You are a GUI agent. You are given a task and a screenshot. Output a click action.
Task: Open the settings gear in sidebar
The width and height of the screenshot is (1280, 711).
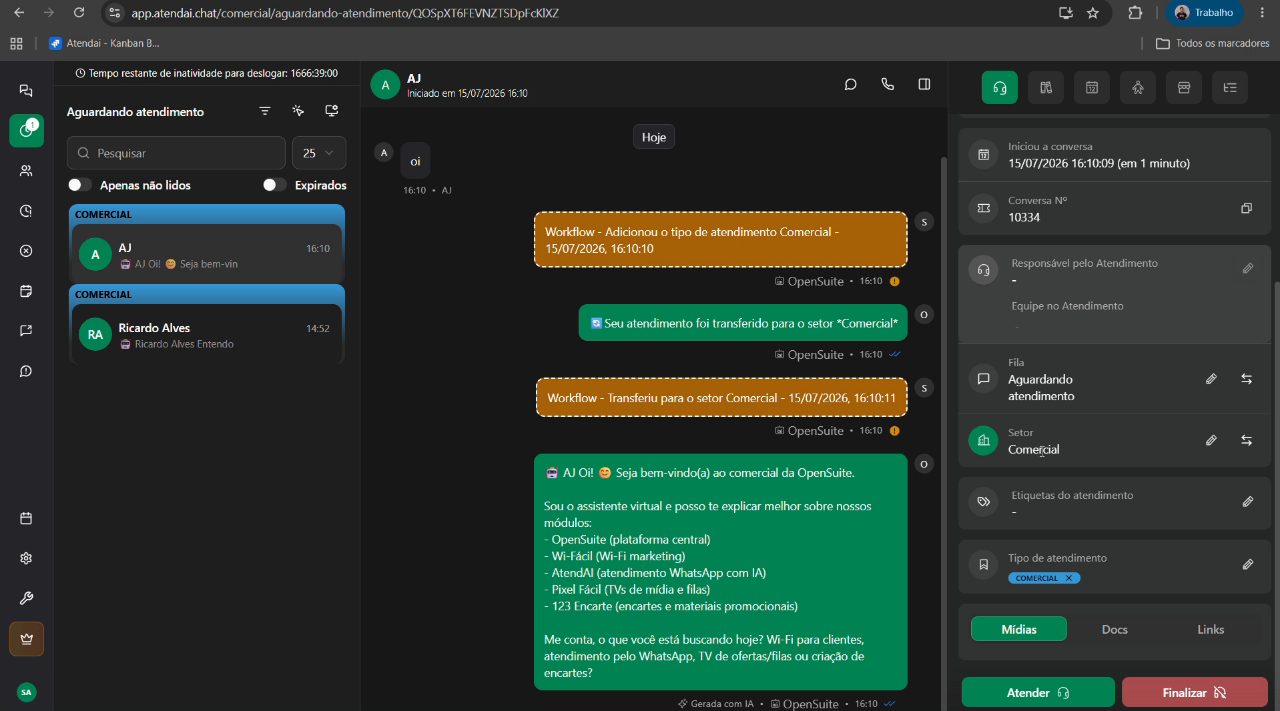26,558
